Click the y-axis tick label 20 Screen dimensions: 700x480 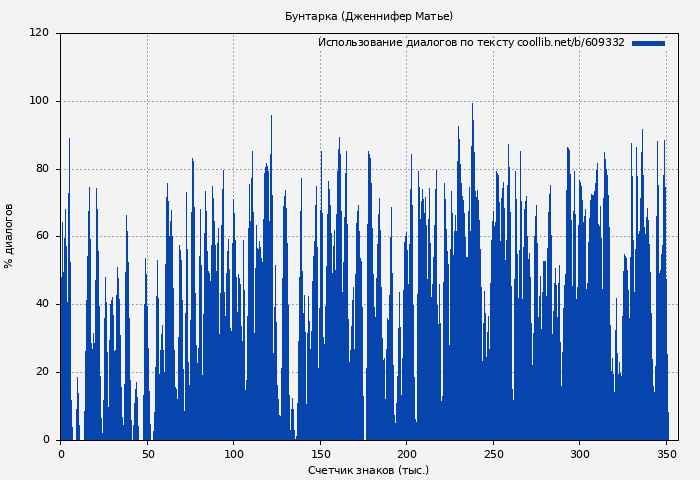tap(42, 372)
